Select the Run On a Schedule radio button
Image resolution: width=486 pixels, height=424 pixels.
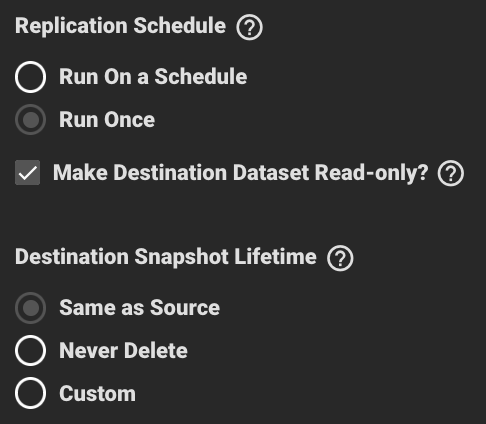click(x=30, y=77)
